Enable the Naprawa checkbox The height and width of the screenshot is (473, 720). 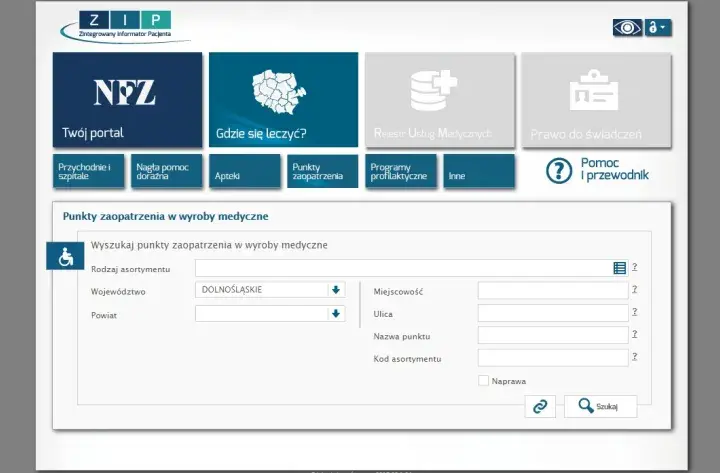coord(484,381)
